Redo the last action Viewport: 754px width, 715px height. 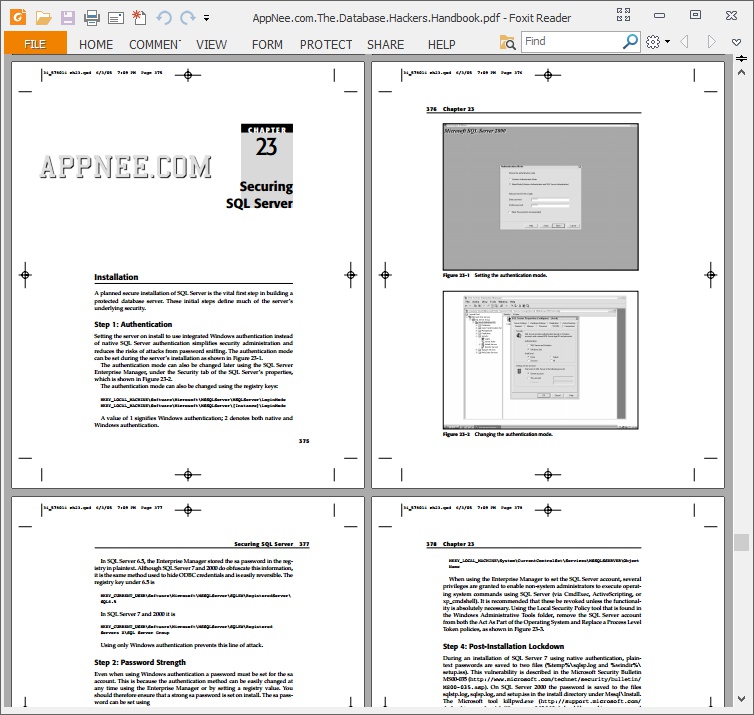187,18
